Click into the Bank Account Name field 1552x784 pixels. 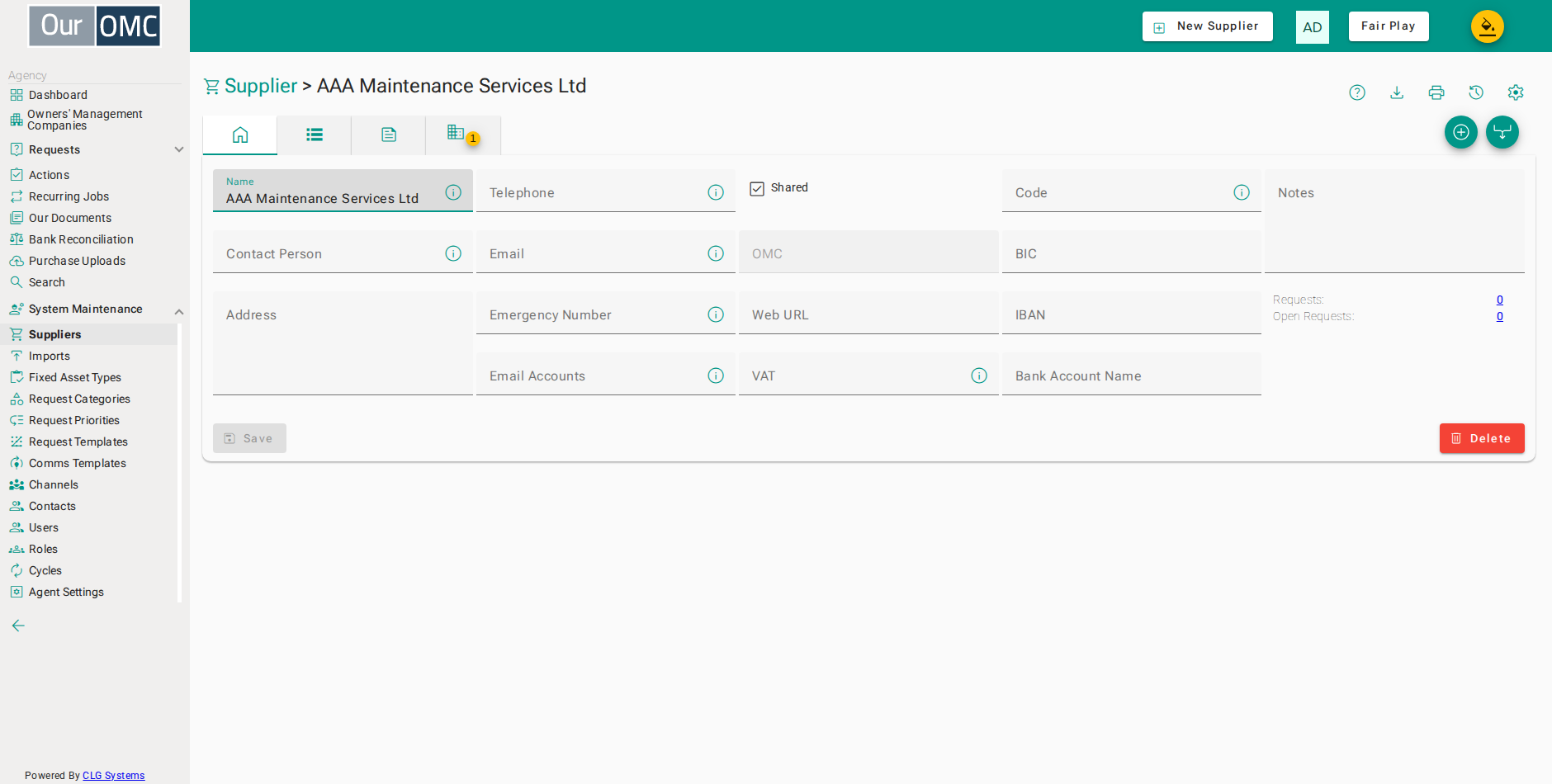pos(1132,374)
